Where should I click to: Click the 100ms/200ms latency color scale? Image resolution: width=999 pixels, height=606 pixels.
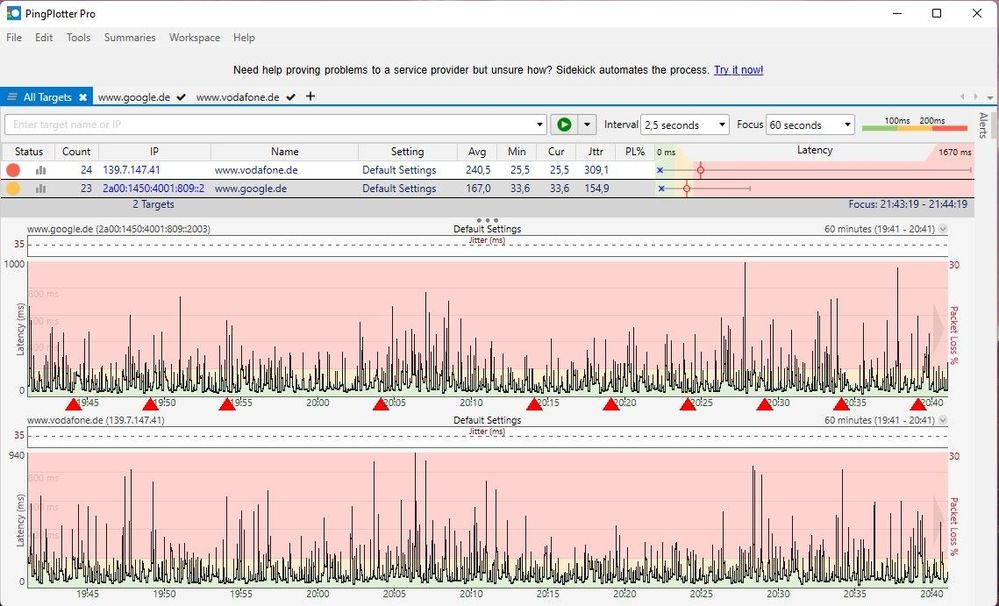click(x=914, y=124)
